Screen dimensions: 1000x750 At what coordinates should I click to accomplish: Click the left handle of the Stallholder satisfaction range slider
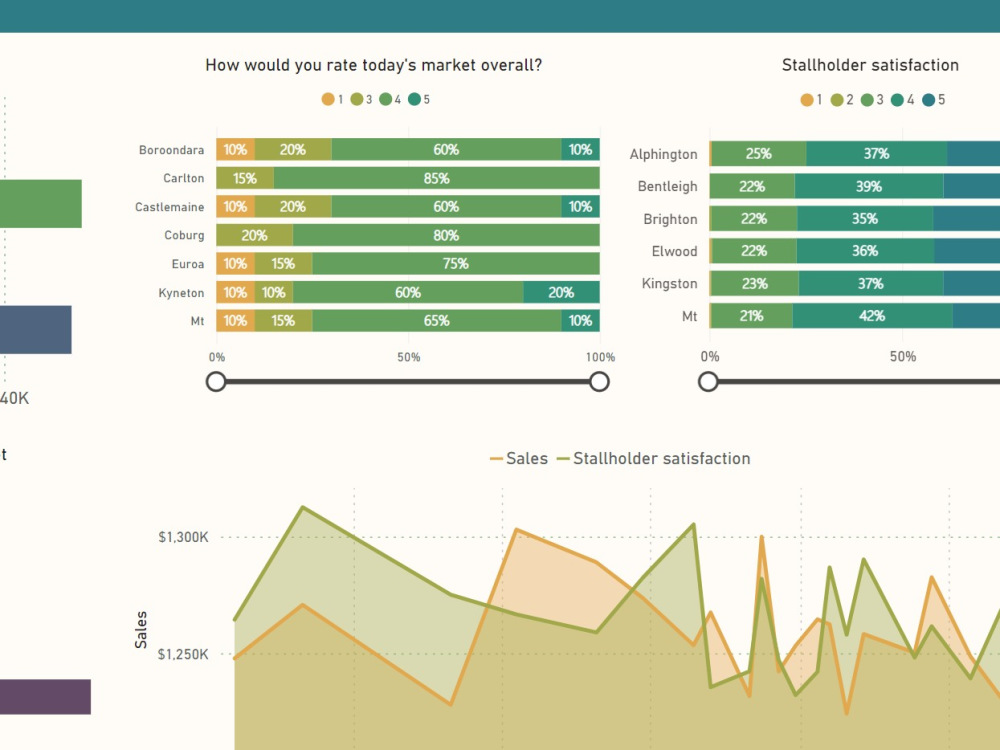pos(709,381)
